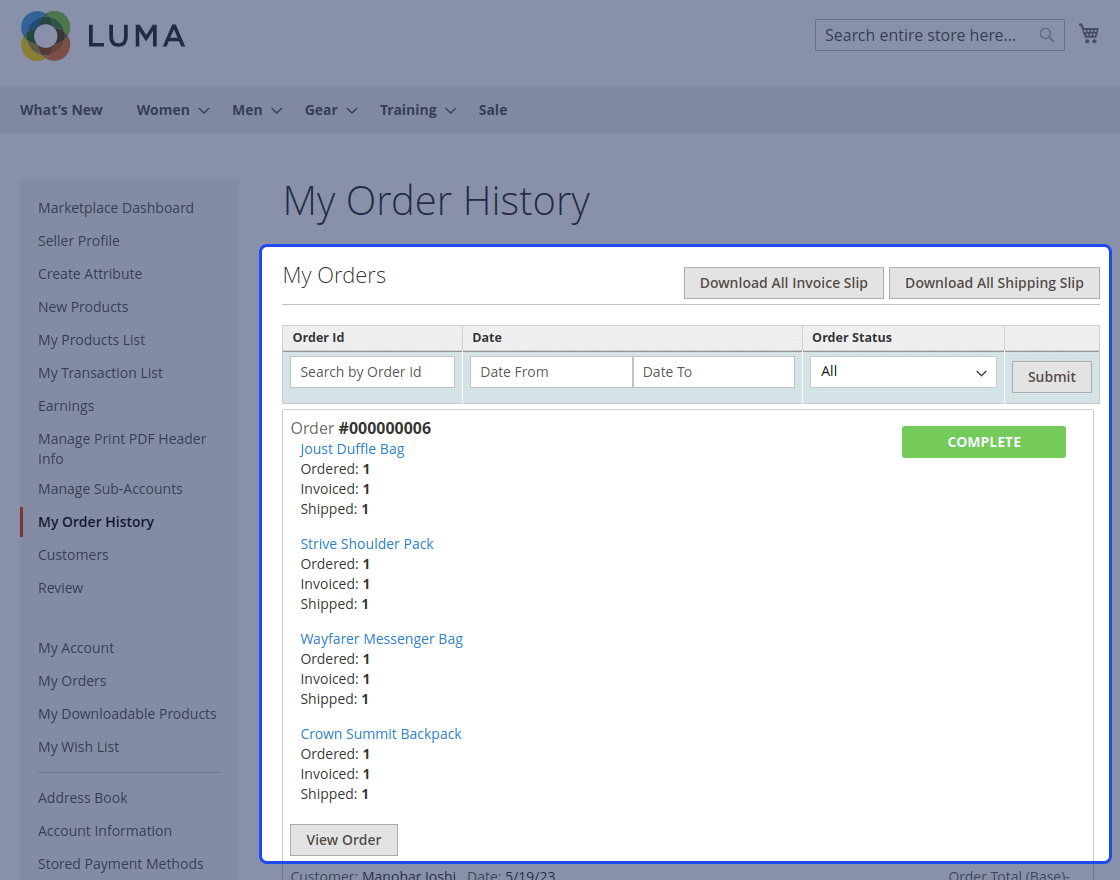Open the shopping cart
This screenshot has height=880, width=1120.
click(1089, 34)
